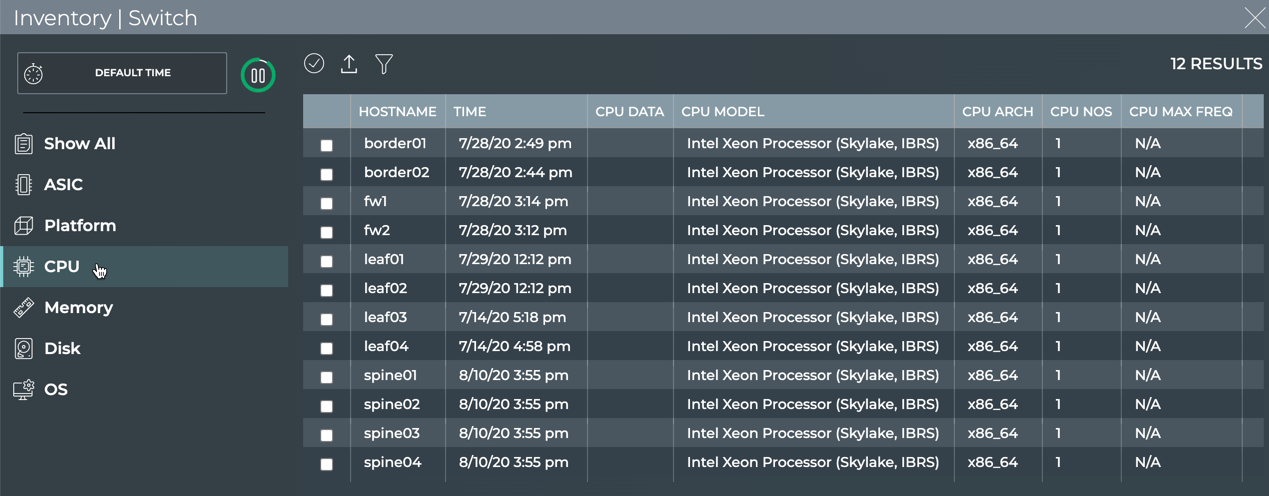Click the ASIC chip icon in sidebar
The image size is (1269, 496).
click(x=24, y=185)
